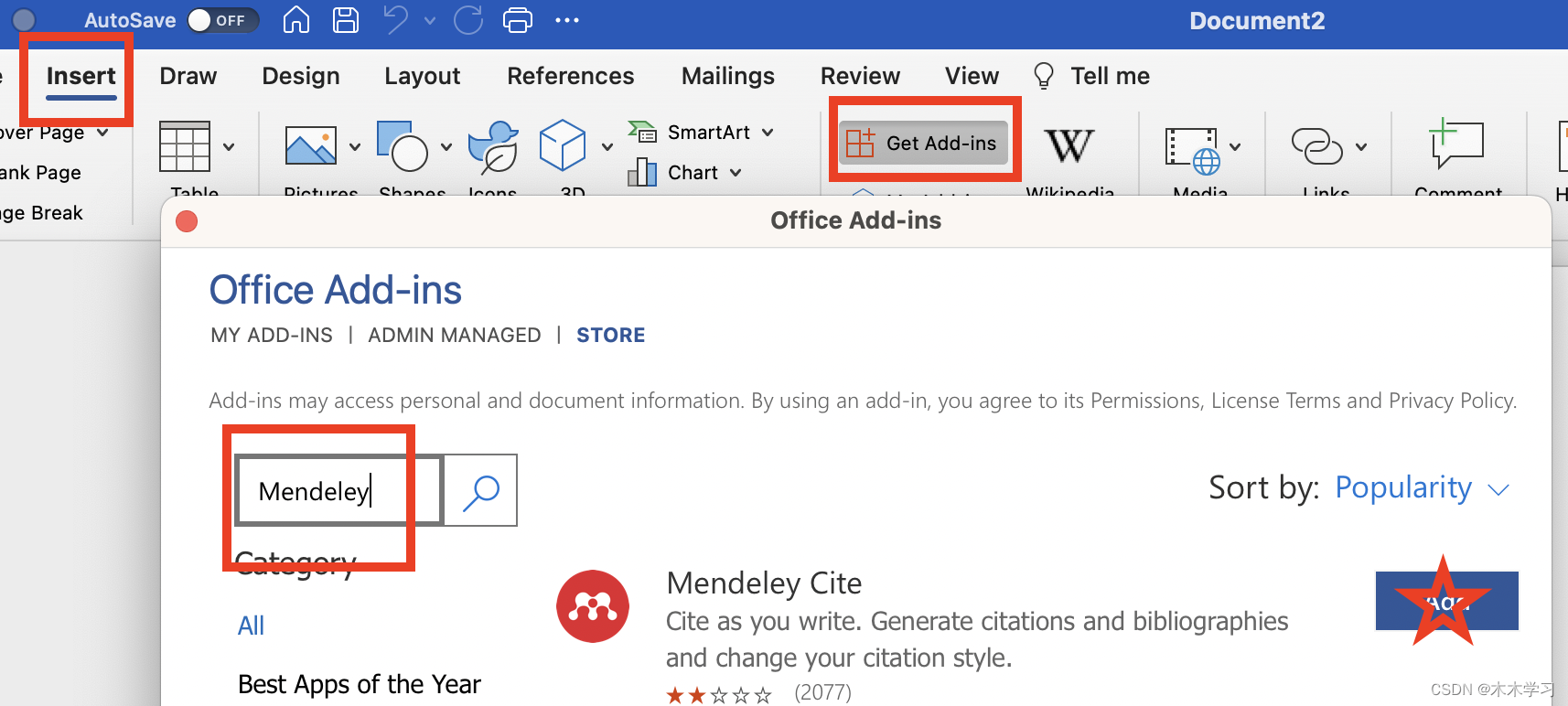
Task: Click the Icons duck icon
Action: [494, 146]
